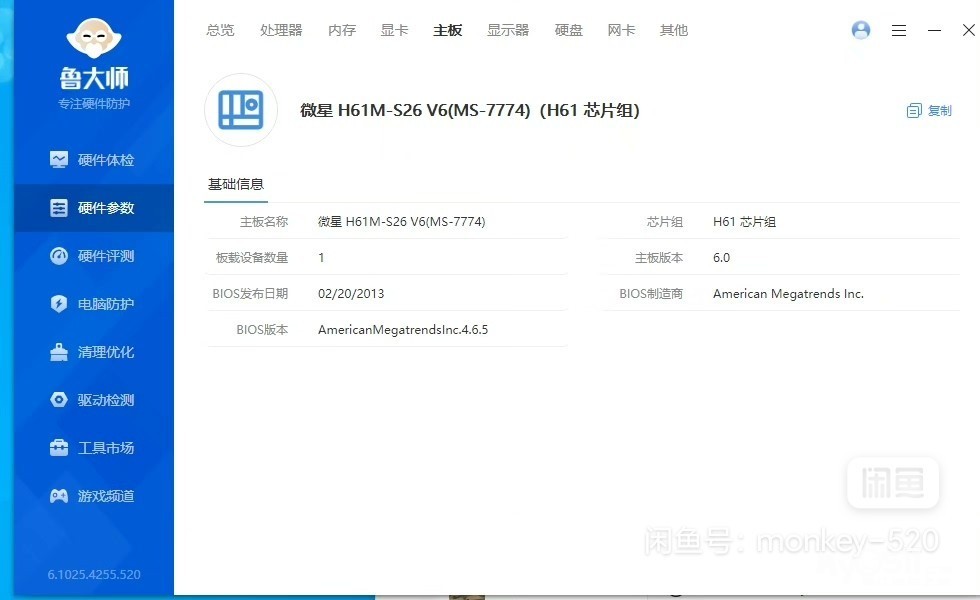Open the 内存 tab
The image size is (980, 600).
[342, 30]
